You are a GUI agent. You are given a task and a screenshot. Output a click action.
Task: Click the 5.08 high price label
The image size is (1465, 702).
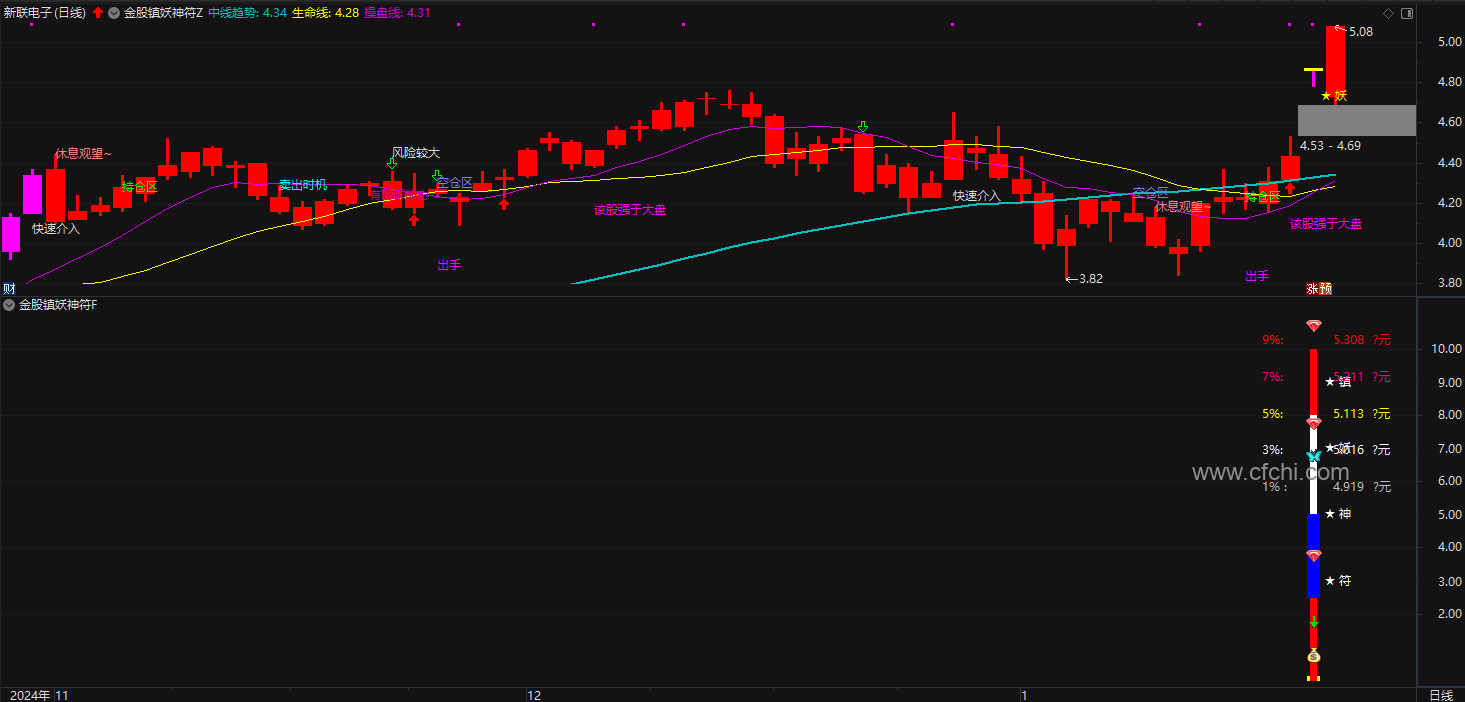pyautogui.click(x=1361, y=32)
